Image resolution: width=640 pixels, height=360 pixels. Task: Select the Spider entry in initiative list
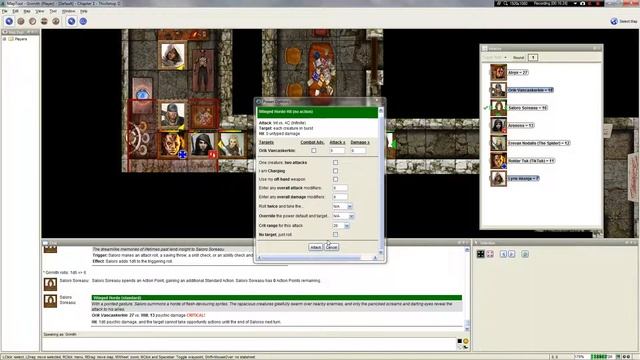point(530,143)
